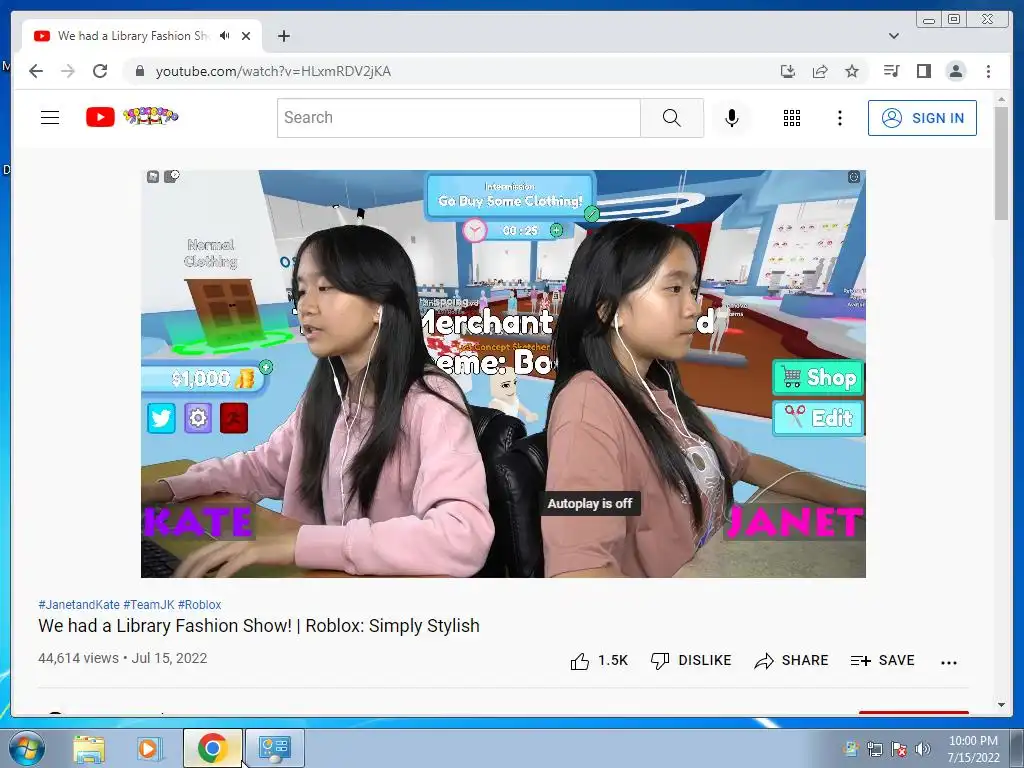Open the YouTube guide hamburger menu
The width and height of the screenshot is (1024, 768).
(50, 118)
